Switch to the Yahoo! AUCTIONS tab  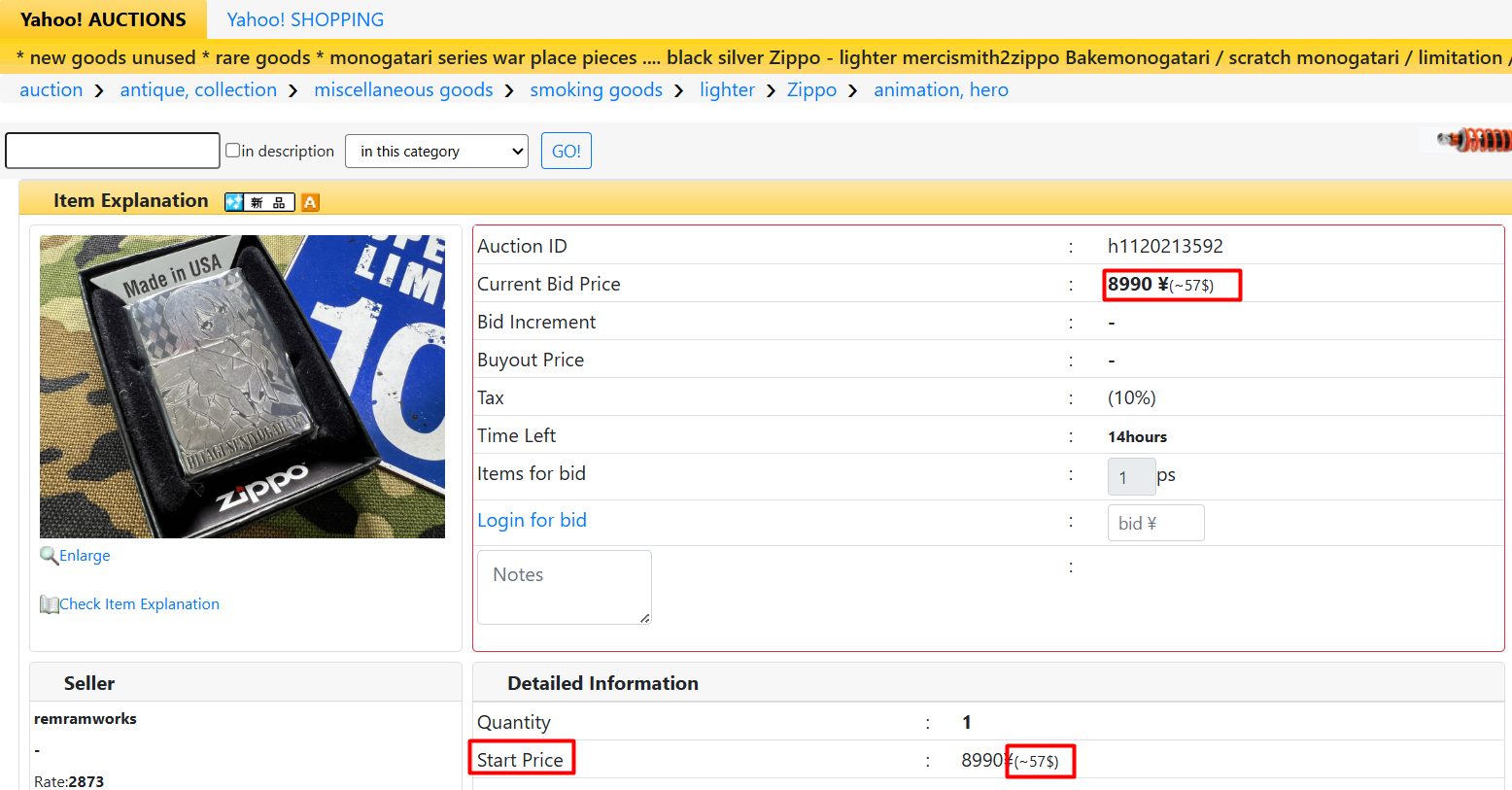103,19
